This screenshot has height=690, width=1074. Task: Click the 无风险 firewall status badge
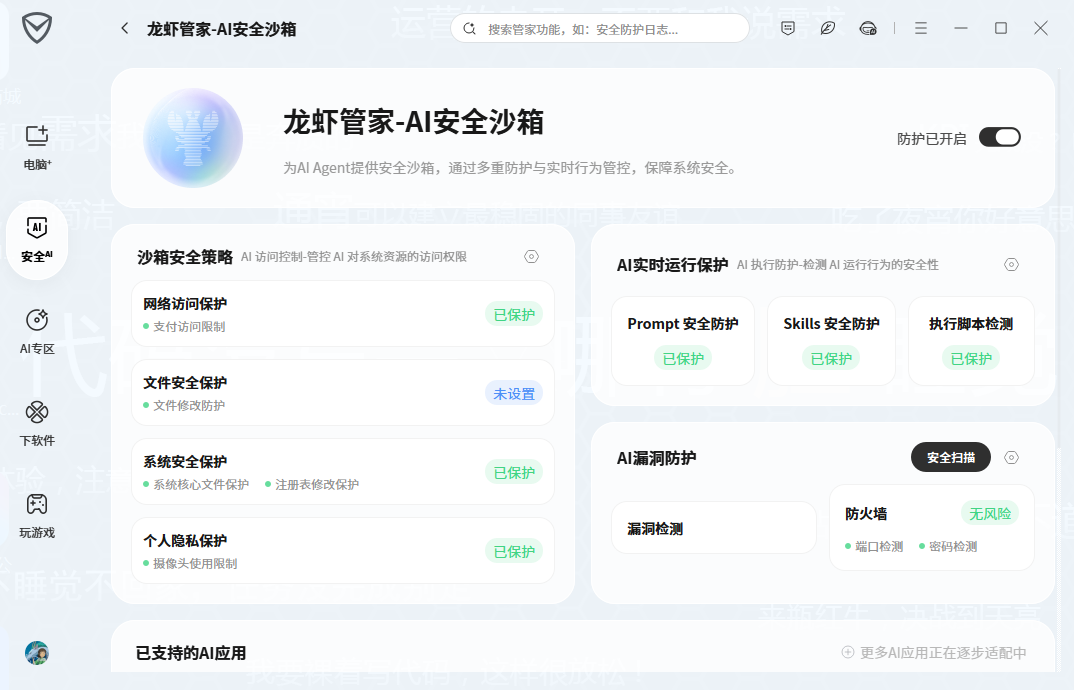[990, 513]
